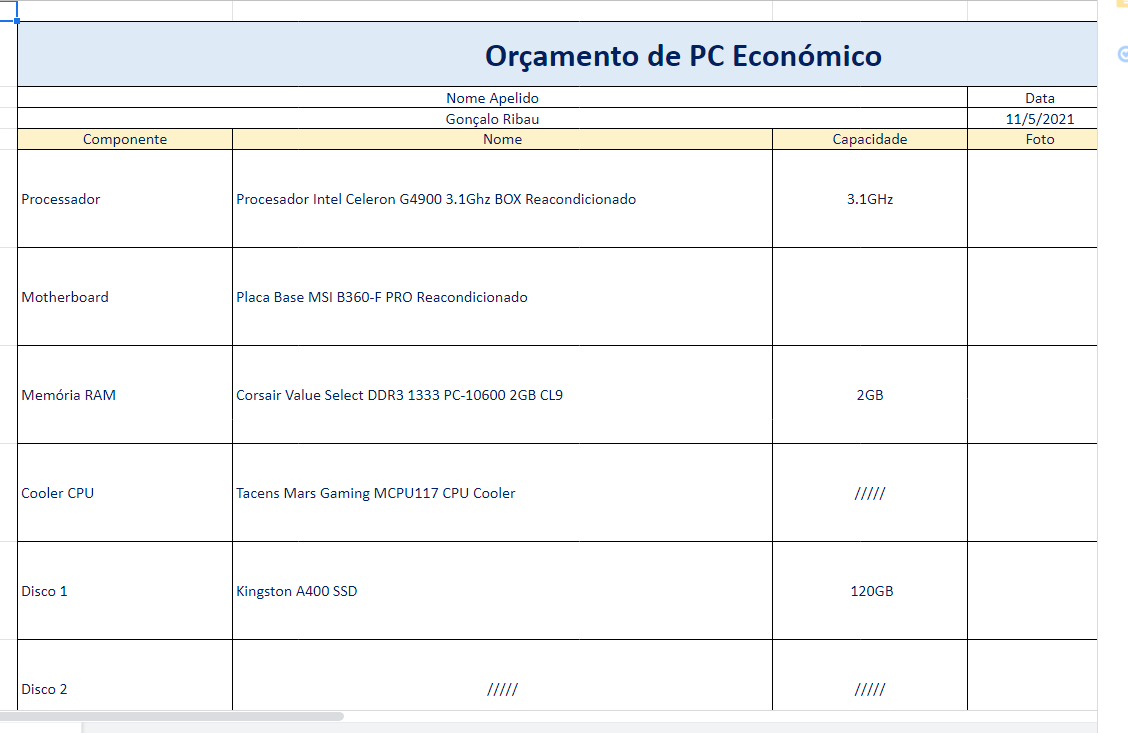Click the photo cell in the Processador row
This screenshot has width=1128, height=733.
point(1032,199)
